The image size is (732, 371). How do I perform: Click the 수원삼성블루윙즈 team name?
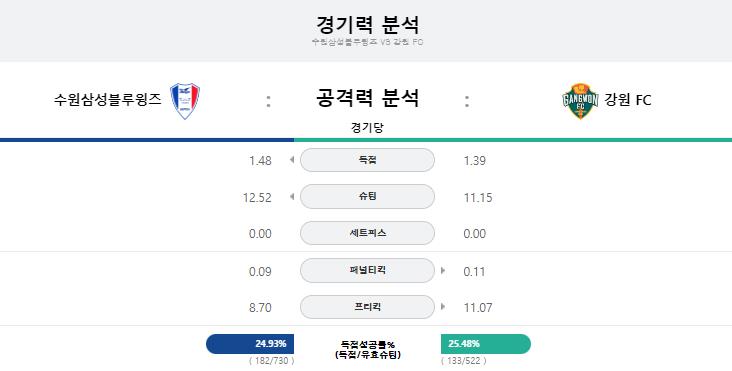[x=107, y=99]
